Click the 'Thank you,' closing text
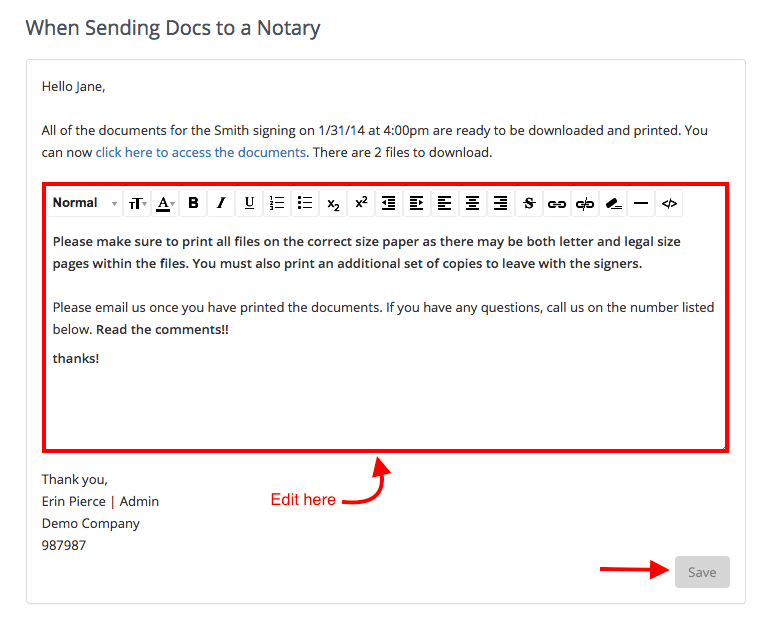The height and width of the screenshot is (622, 773). (74, 480)
